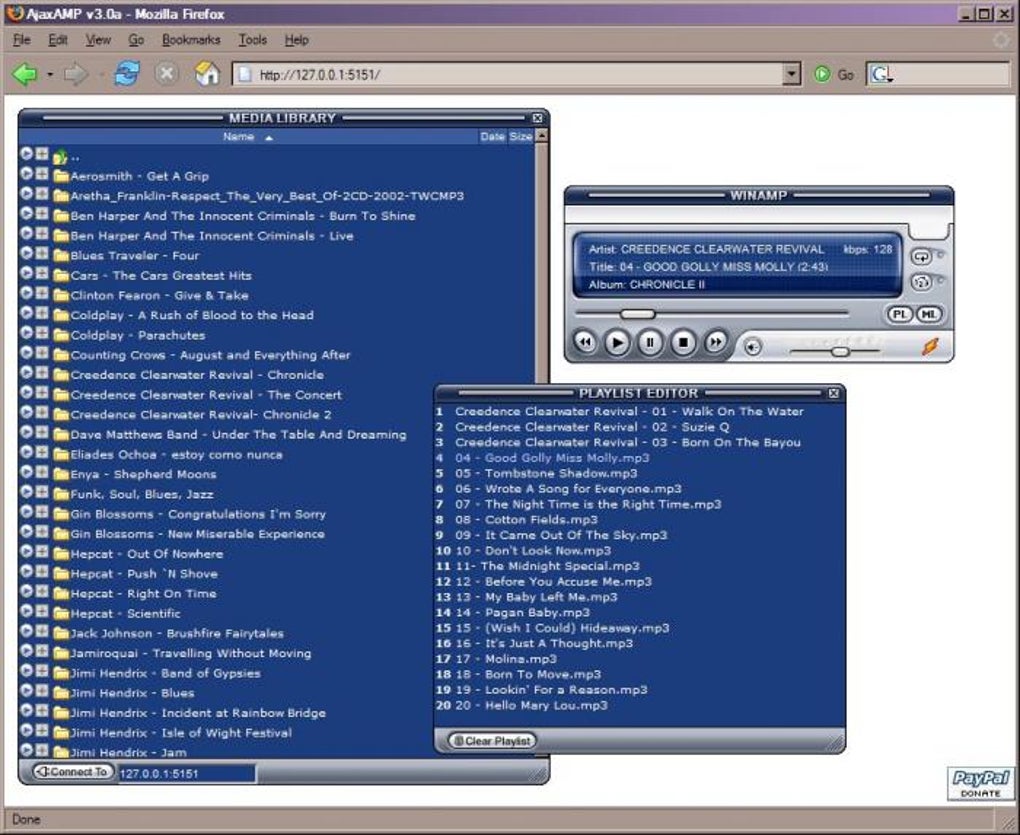The width and height of the screenshot is (1020, 835).
Task: Stop the current track in Winamp
Action: pos(683,343)
